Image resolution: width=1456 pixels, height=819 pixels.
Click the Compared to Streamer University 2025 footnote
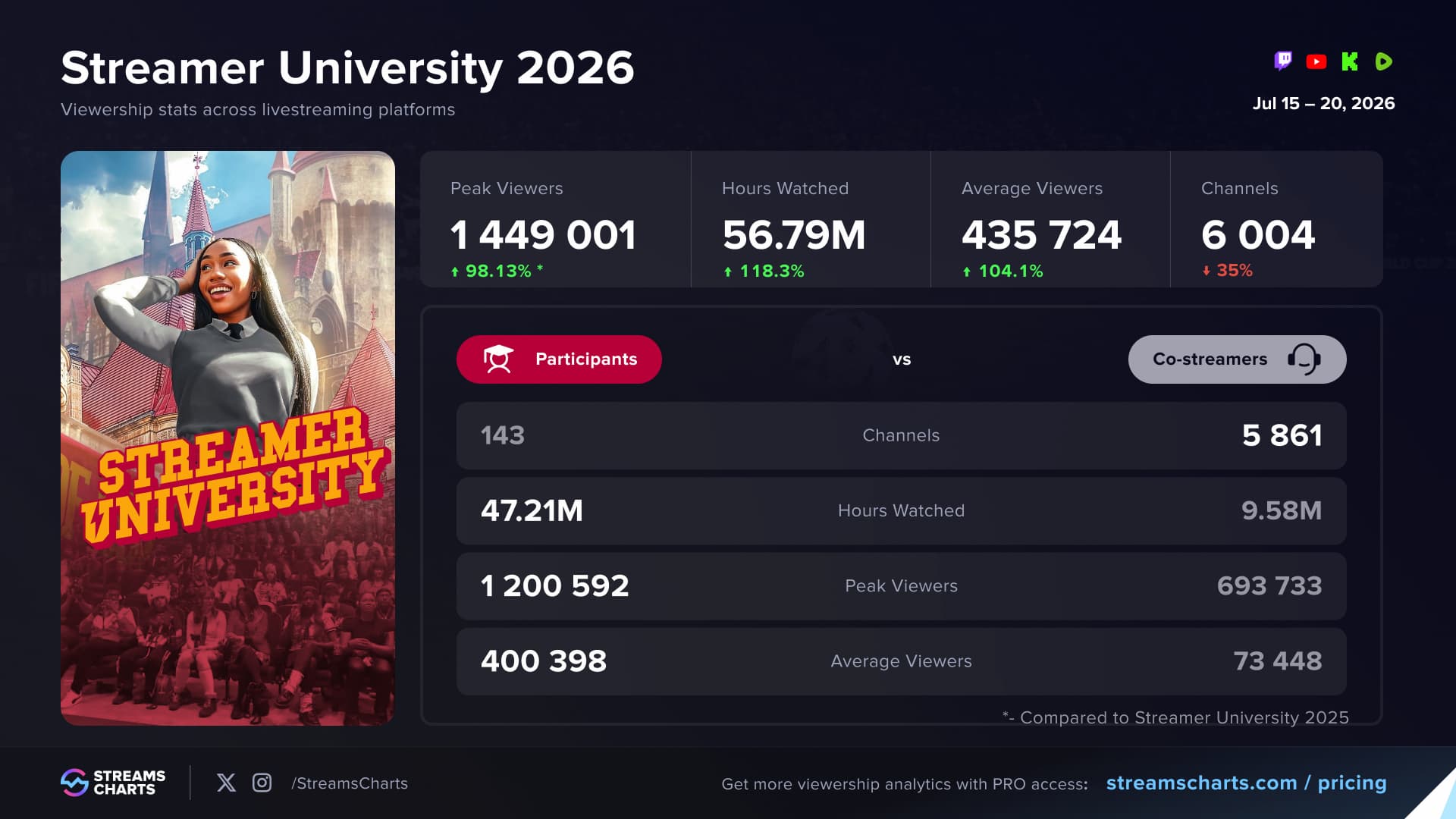[x=1175, y=717]
